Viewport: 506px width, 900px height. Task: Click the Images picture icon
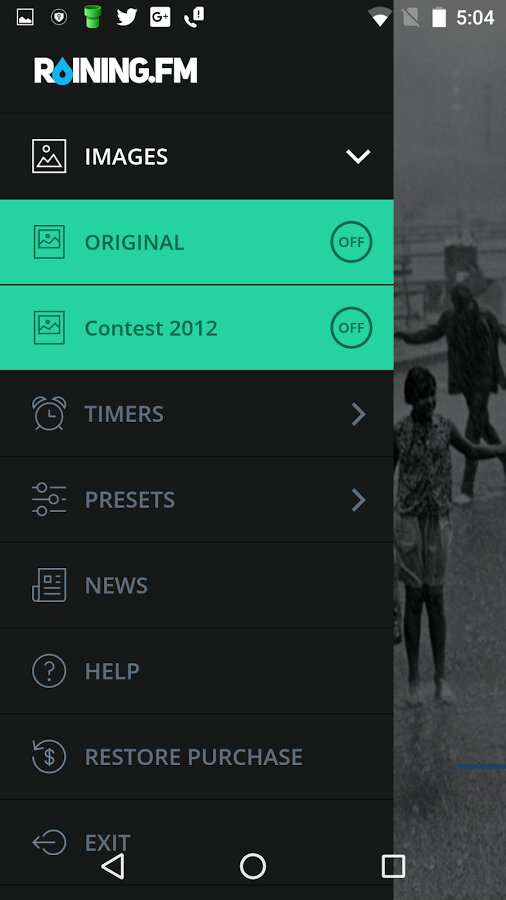[x=49, y=156]
